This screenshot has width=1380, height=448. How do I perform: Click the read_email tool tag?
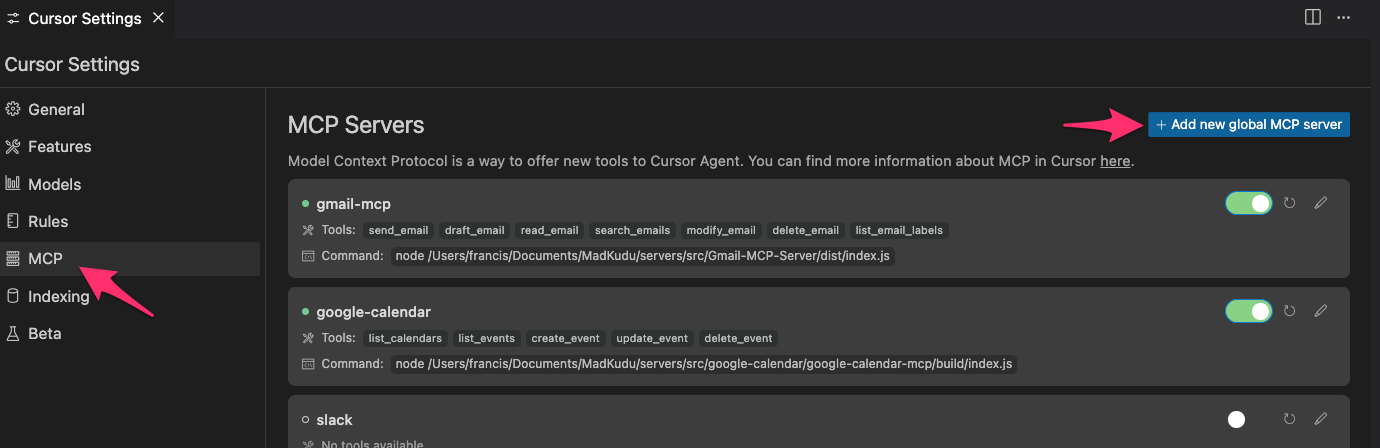coord(549,230)
